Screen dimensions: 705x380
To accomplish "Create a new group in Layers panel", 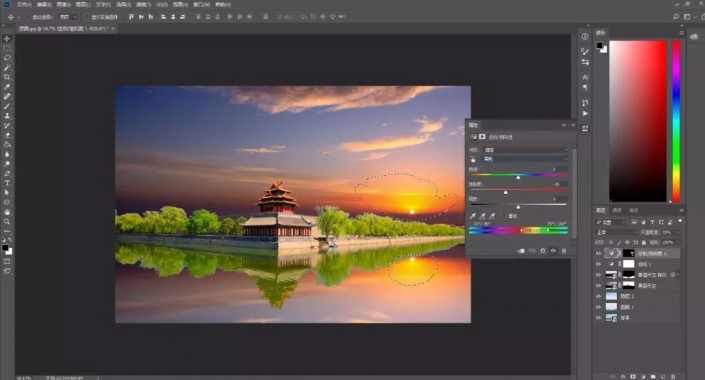I will pos(653,376).
